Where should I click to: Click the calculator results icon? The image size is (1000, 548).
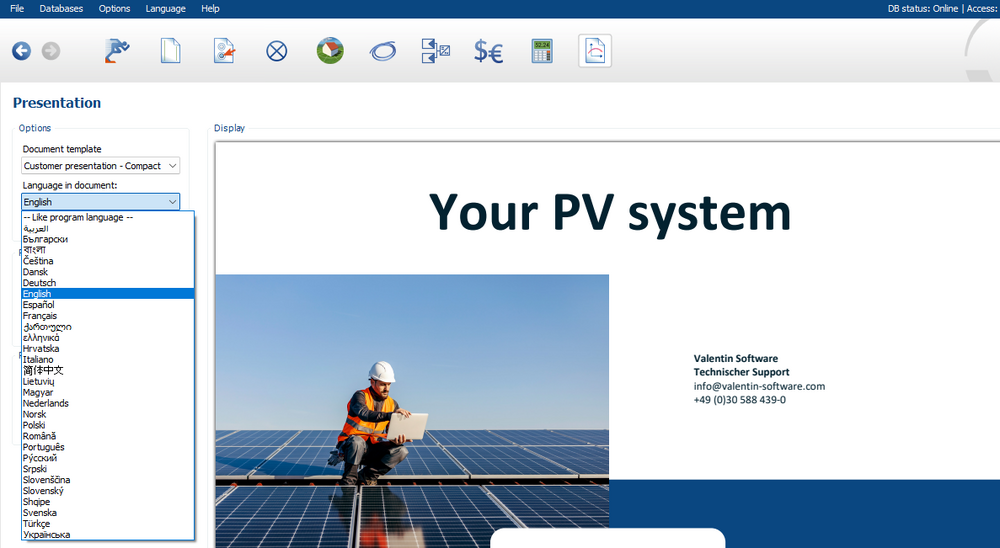pos(542,51)
